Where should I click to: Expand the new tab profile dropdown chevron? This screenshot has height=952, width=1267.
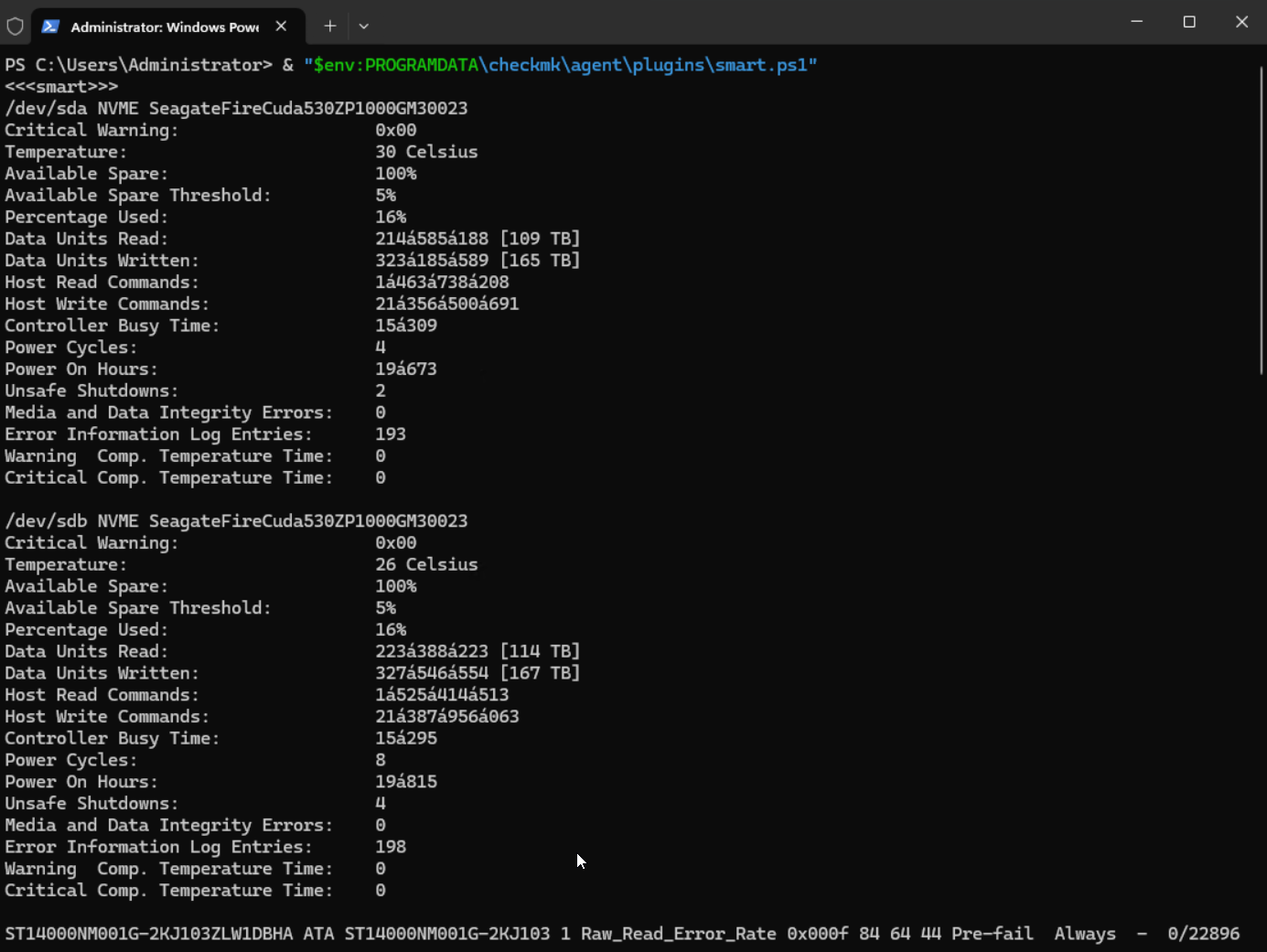click(363, 27)
